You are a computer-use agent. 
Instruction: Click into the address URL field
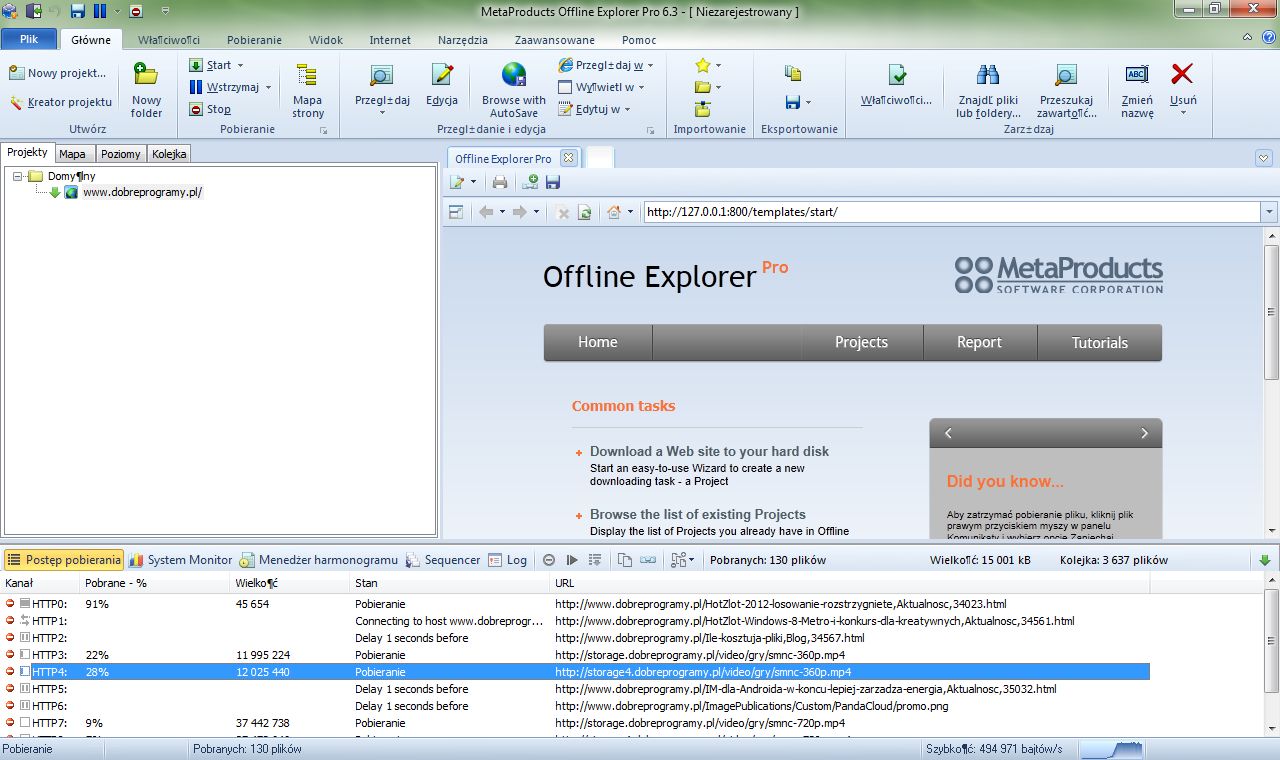tap(951, 212)
